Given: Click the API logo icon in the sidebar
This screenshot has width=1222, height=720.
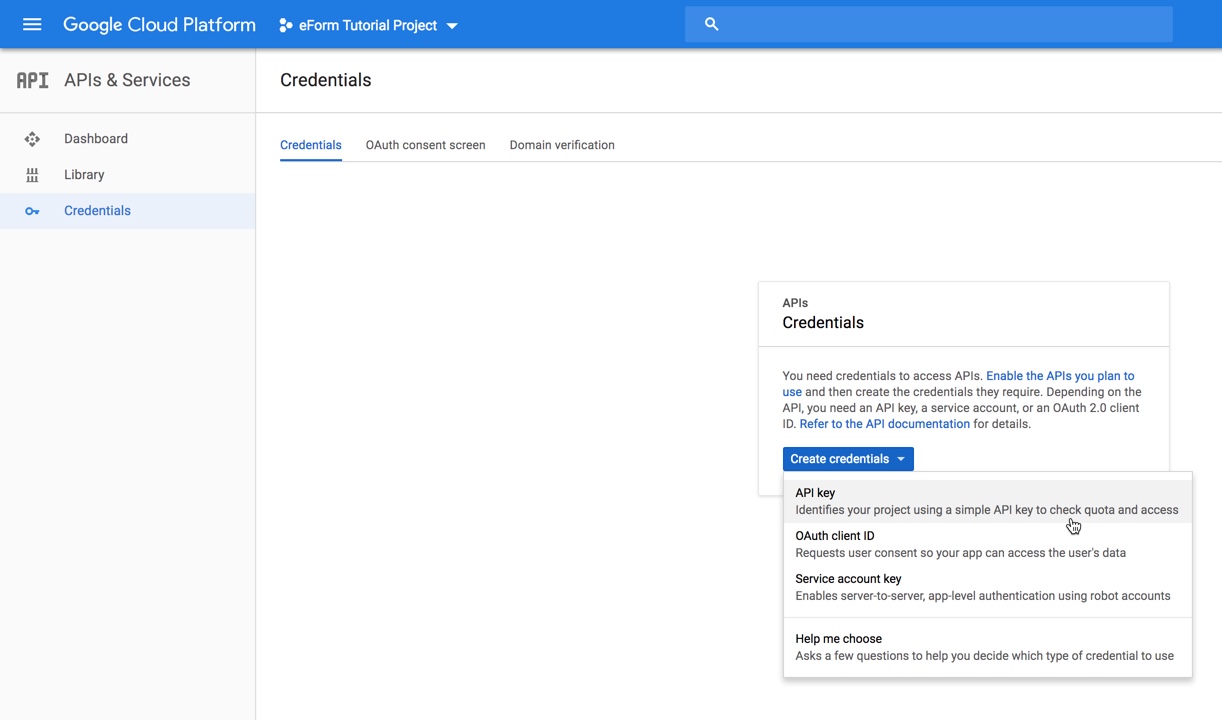Looking at the screenshot, I should tap(32, 80).
